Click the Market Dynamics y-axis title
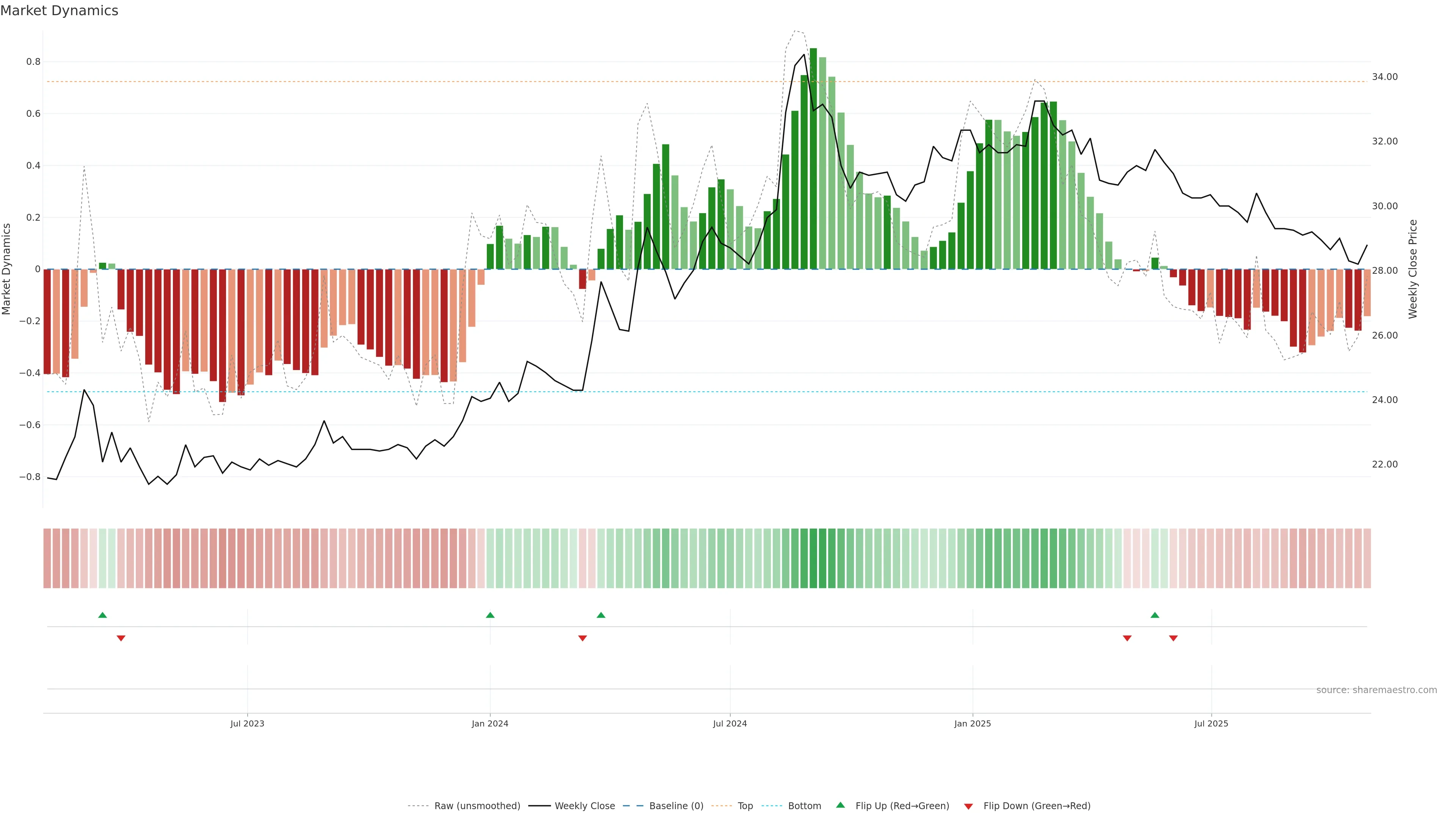 click(x=7, y=269)
